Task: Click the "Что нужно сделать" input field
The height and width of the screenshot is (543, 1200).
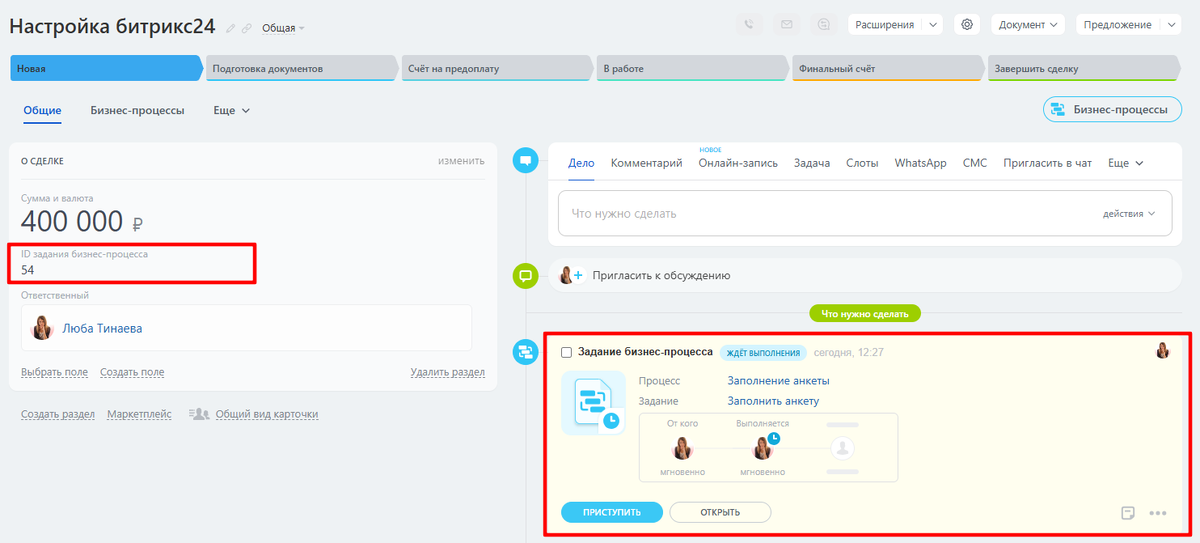Action: click(x=865, y=214)
